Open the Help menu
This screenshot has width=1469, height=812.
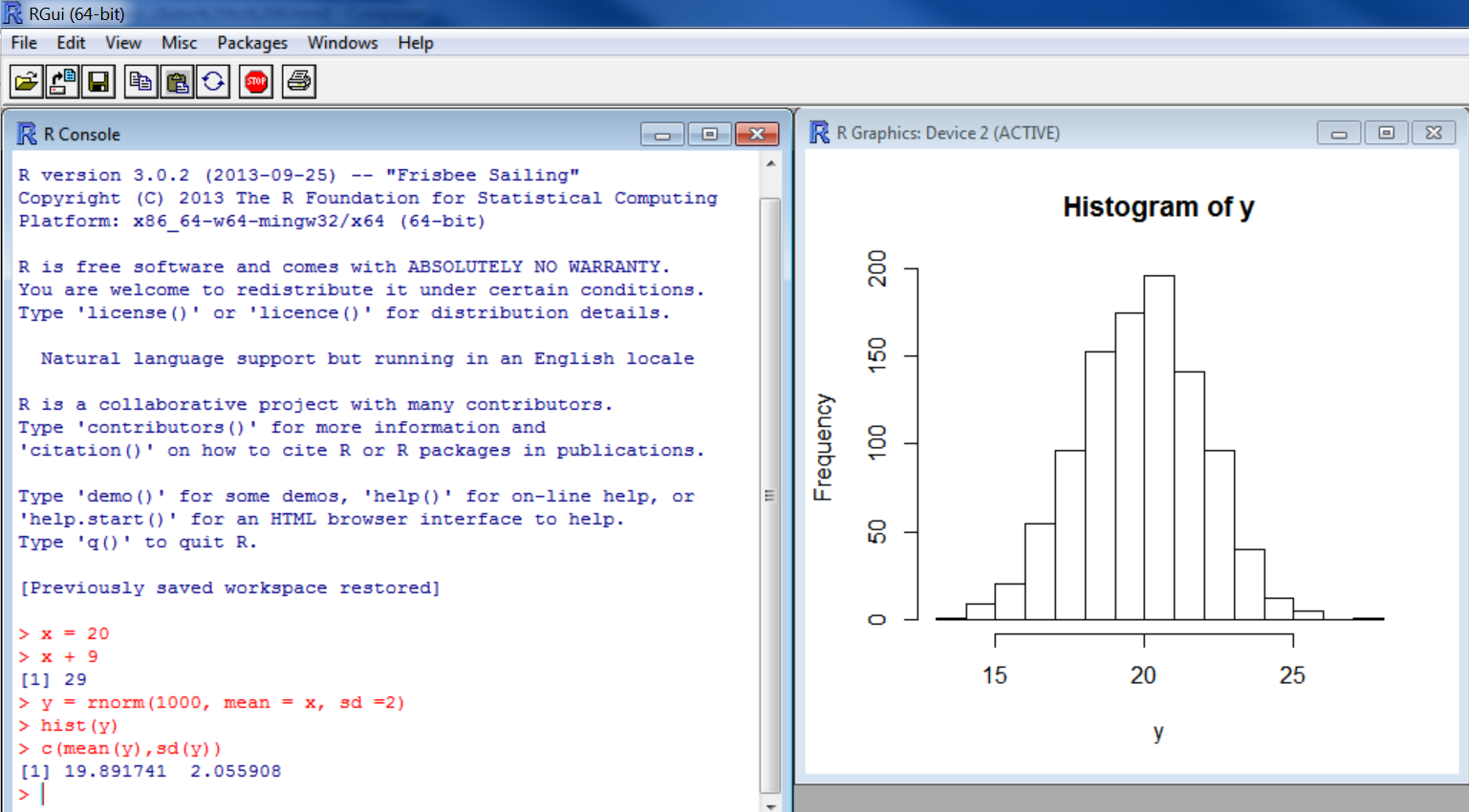[x=415, y=42]
